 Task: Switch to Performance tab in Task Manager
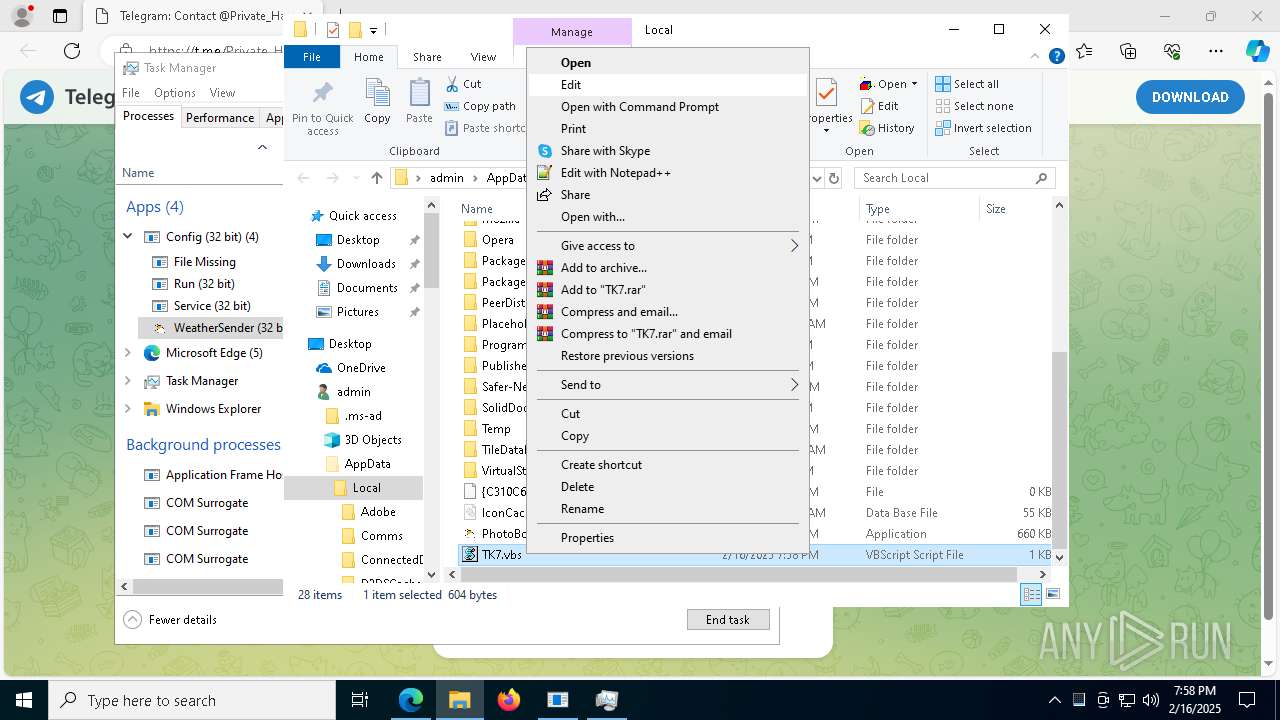click(x=220, y=118)
